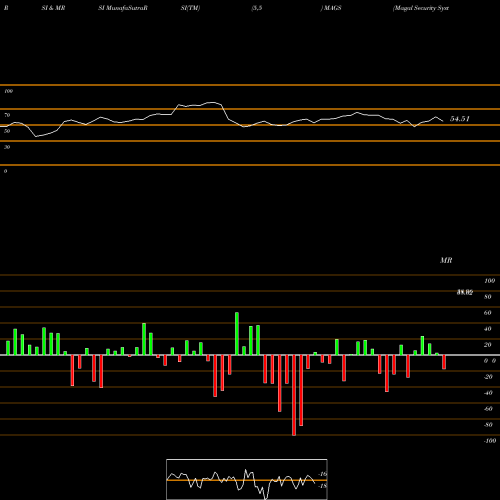Click the 'Magal Security Sys' header text
Viewport: 500px width, 500px height.
[x=421, y=8]
